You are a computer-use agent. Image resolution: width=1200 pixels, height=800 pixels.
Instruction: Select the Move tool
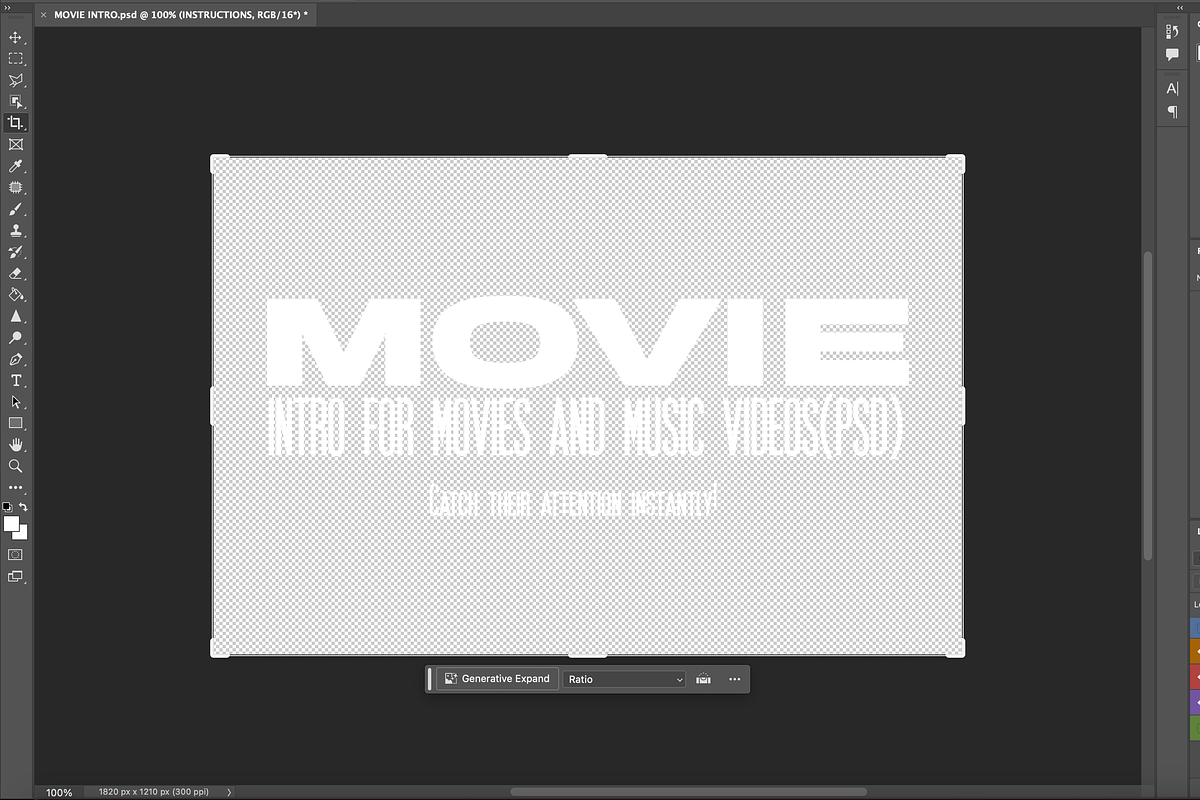point(16,37)
